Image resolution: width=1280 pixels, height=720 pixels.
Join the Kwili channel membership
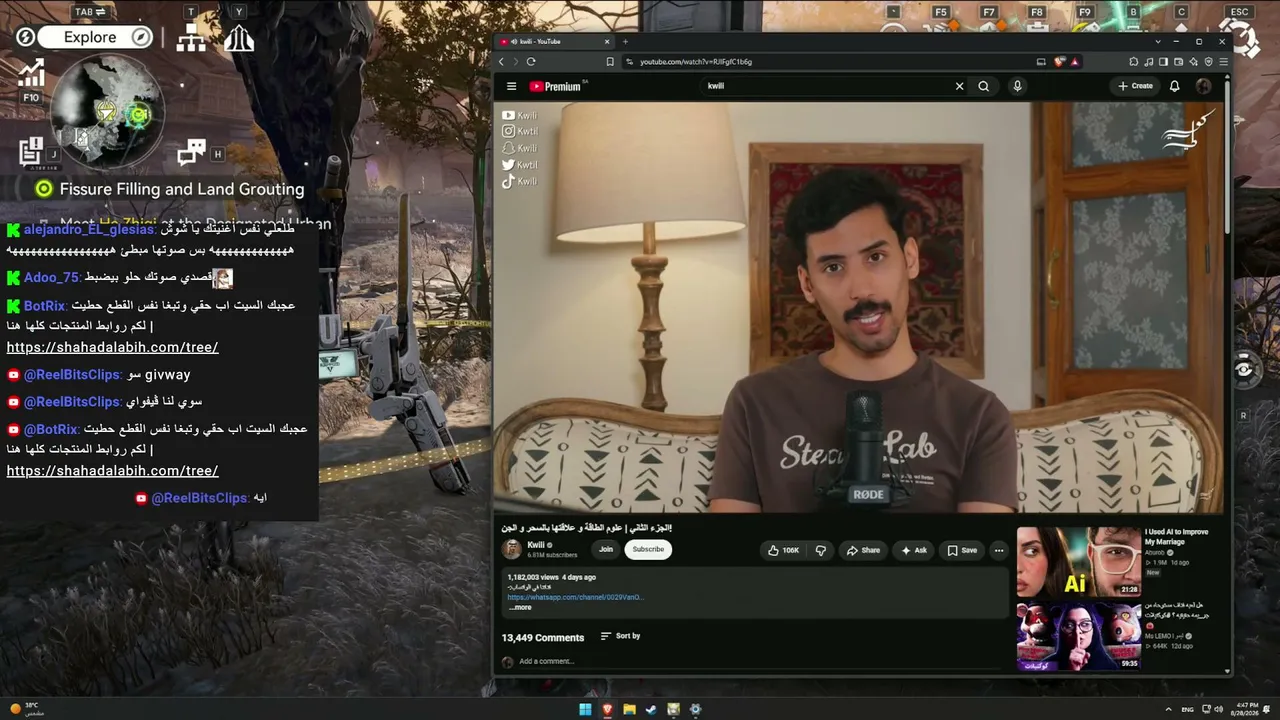pyautogui.click(x=606, y=549)
